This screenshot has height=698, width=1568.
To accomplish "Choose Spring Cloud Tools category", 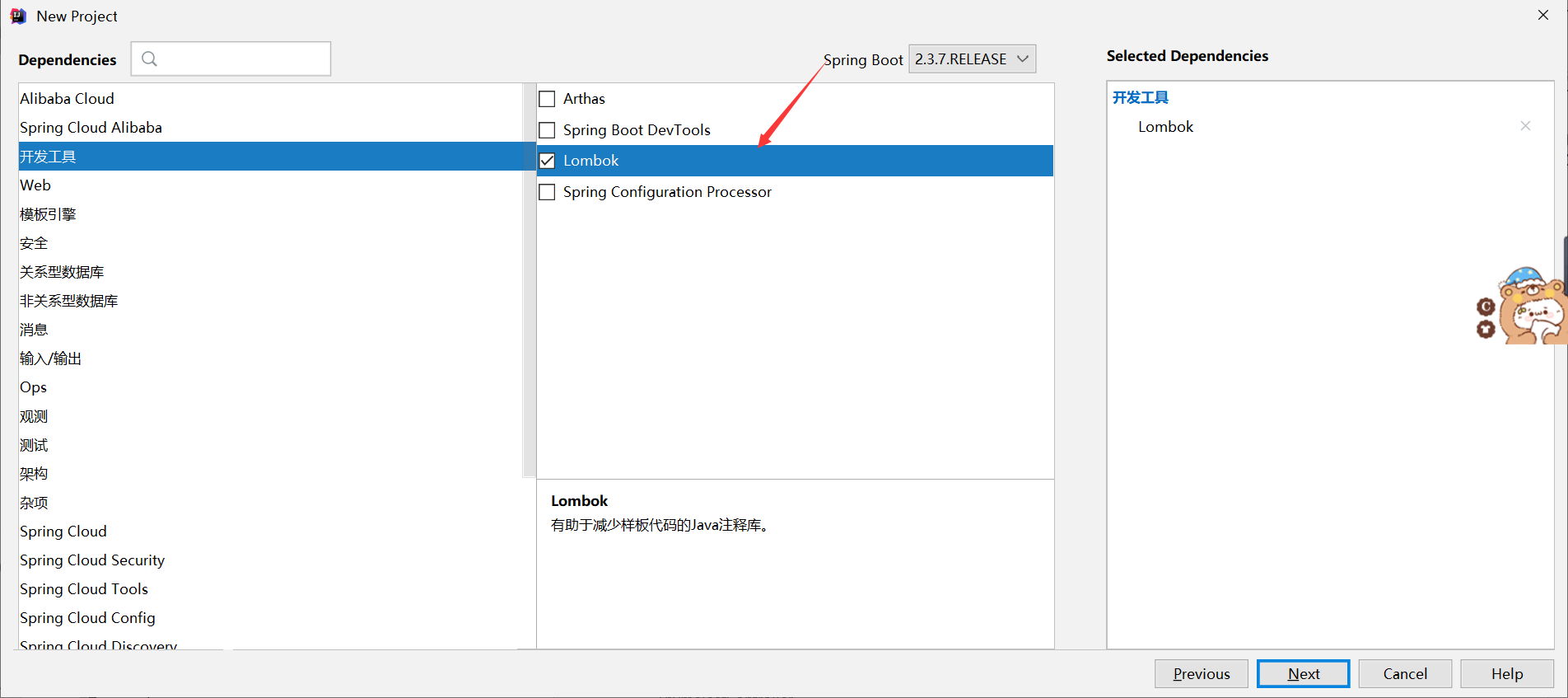I will click(270, 589).
